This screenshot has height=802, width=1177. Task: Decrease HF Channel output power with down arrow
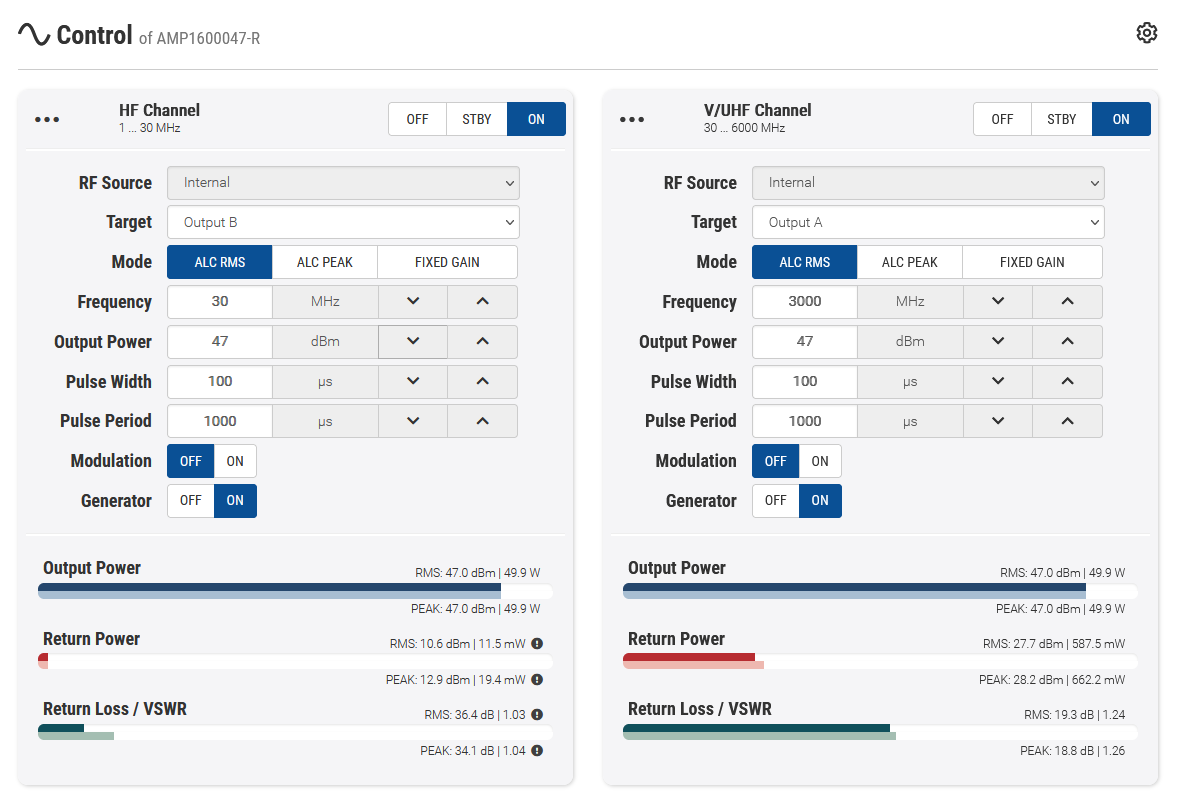point(413,341)
